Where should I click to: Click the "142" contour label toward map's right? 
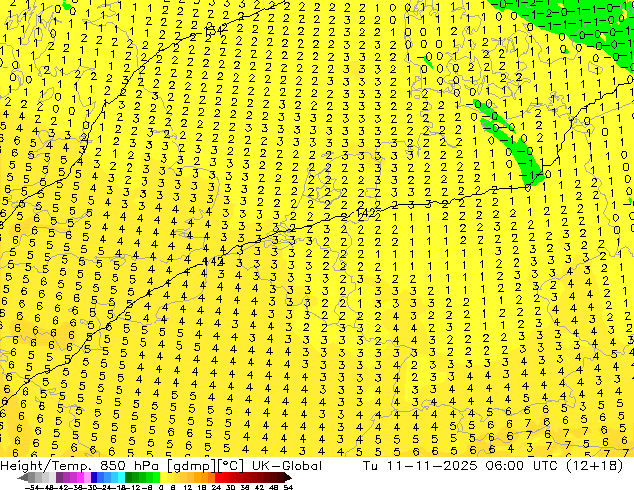coord(367,213)
